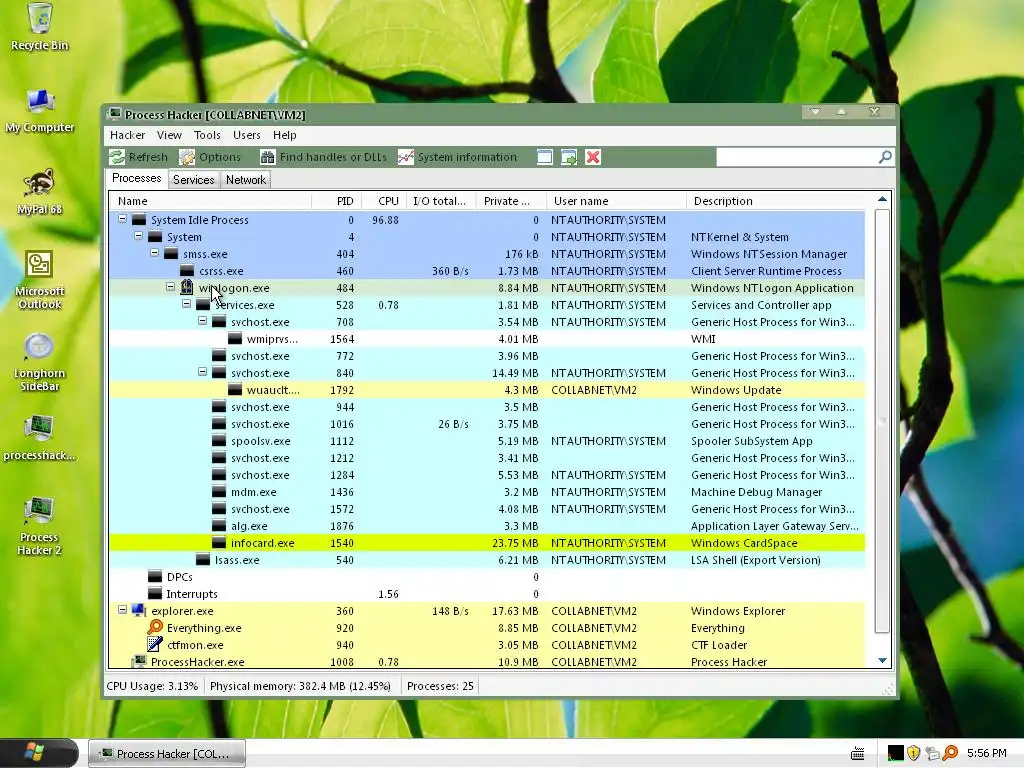Viewport: 1024px width, 768px height.
Task: Select the lsass.exe process row
Action: [487, 560]
